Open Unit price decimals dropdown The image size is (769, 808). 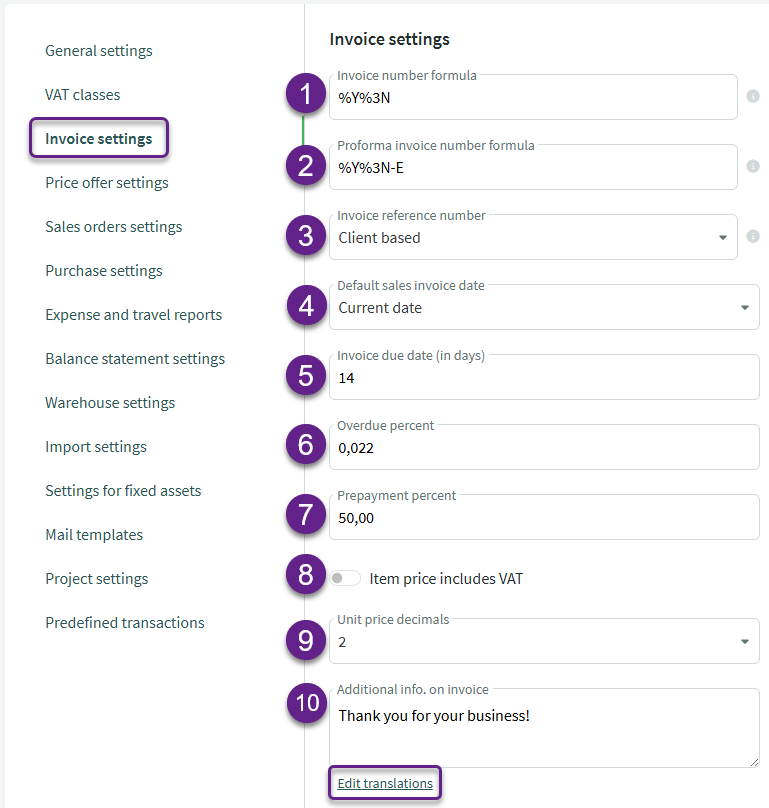tap(544, 642)
